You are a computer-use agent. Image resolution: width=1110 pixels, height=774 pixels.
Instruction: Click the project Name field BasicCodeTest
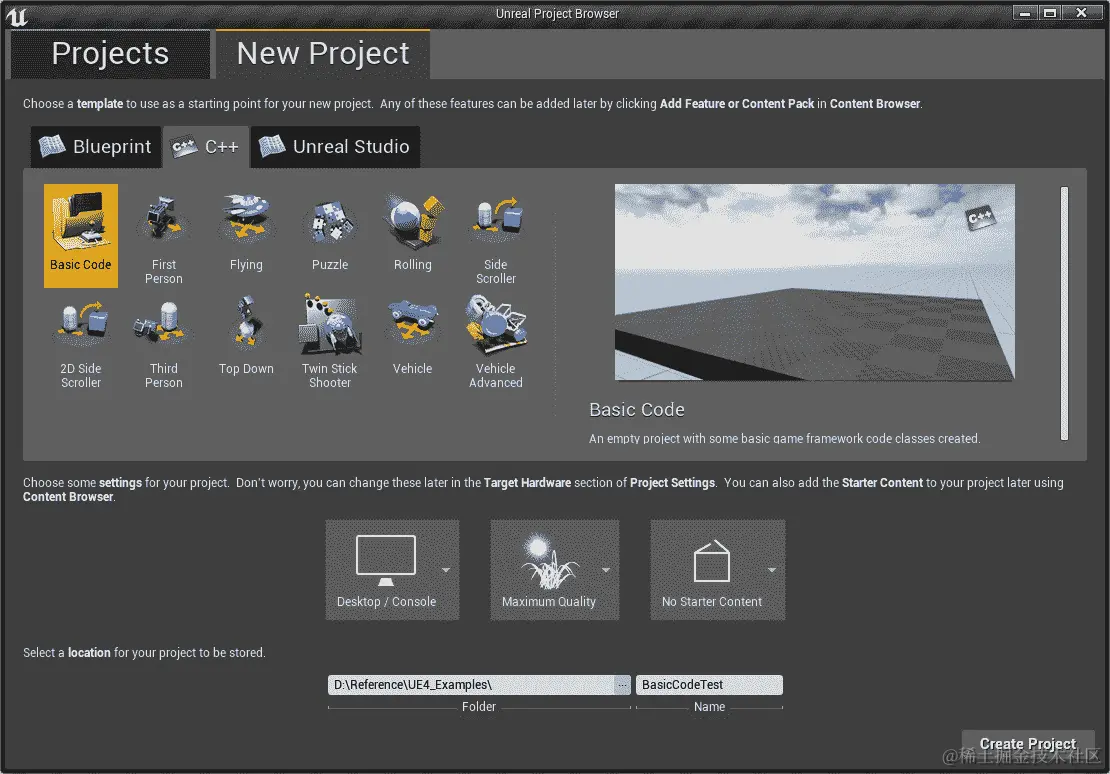709,685
